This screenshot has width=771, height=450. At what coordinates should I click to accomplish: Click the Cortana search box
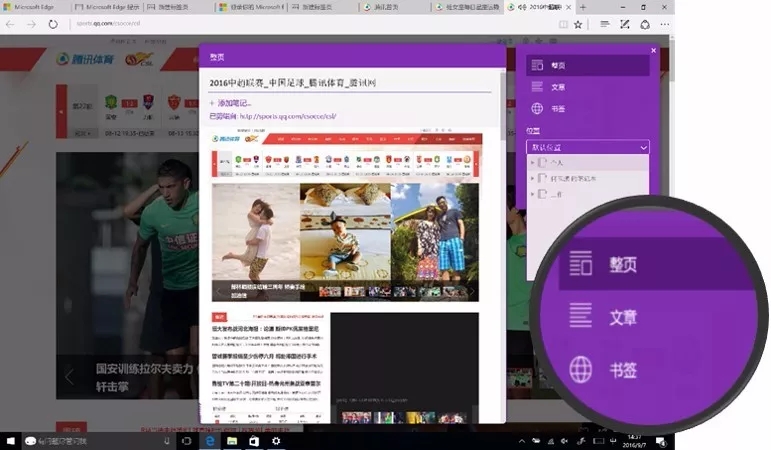coord(98,441)
